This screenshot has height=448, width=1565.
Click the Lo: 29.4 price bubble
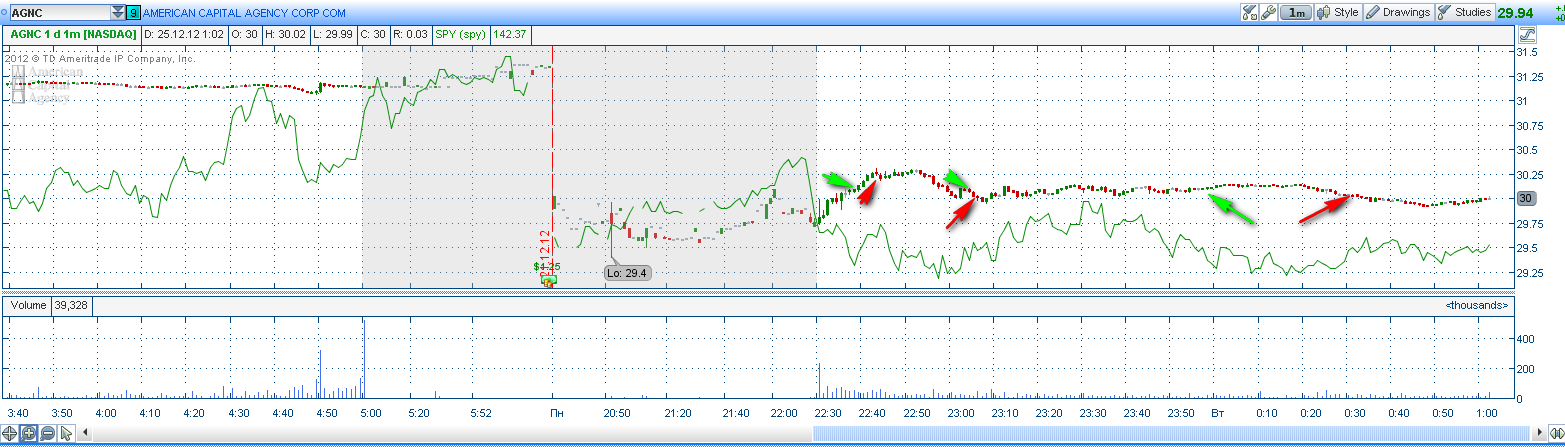pos(628,272)
